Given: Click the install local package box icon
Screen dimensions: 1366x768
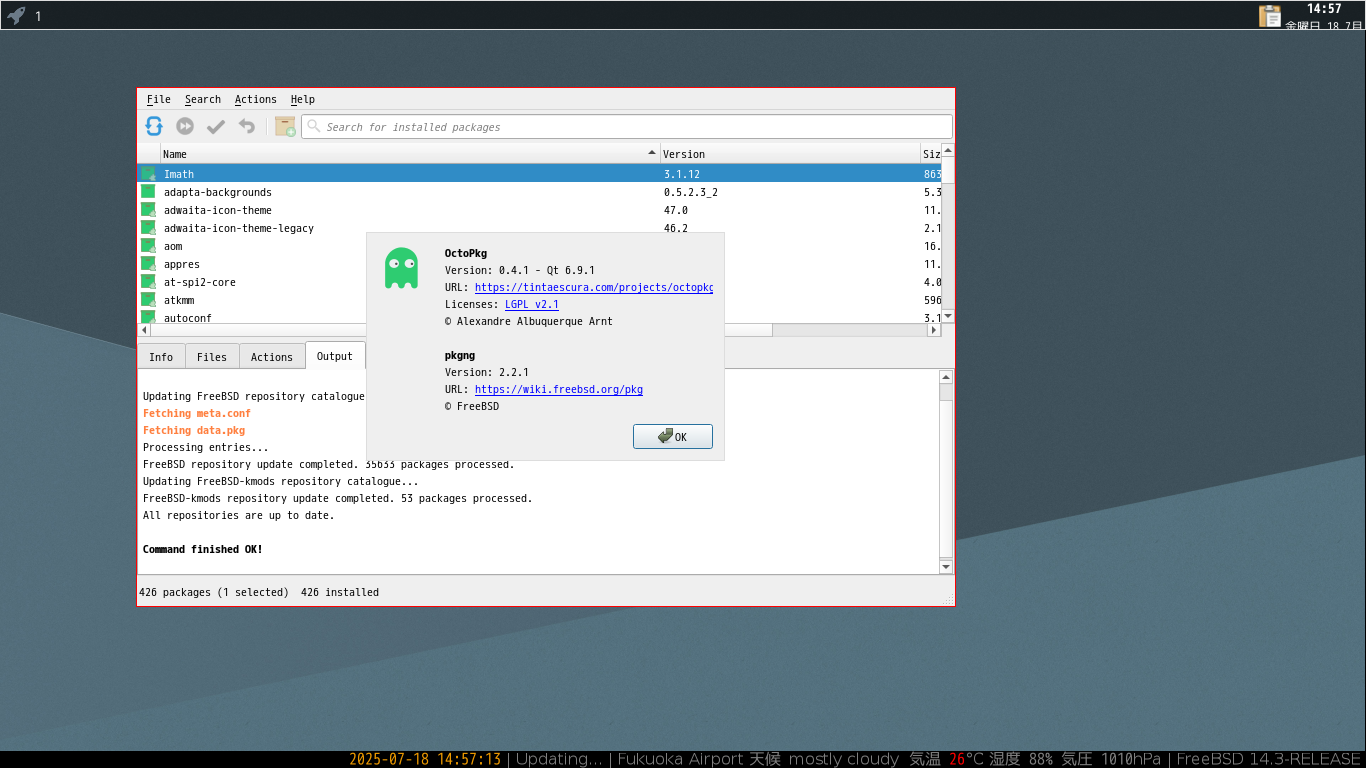Looking at the screenshot, I should point(285,126).
